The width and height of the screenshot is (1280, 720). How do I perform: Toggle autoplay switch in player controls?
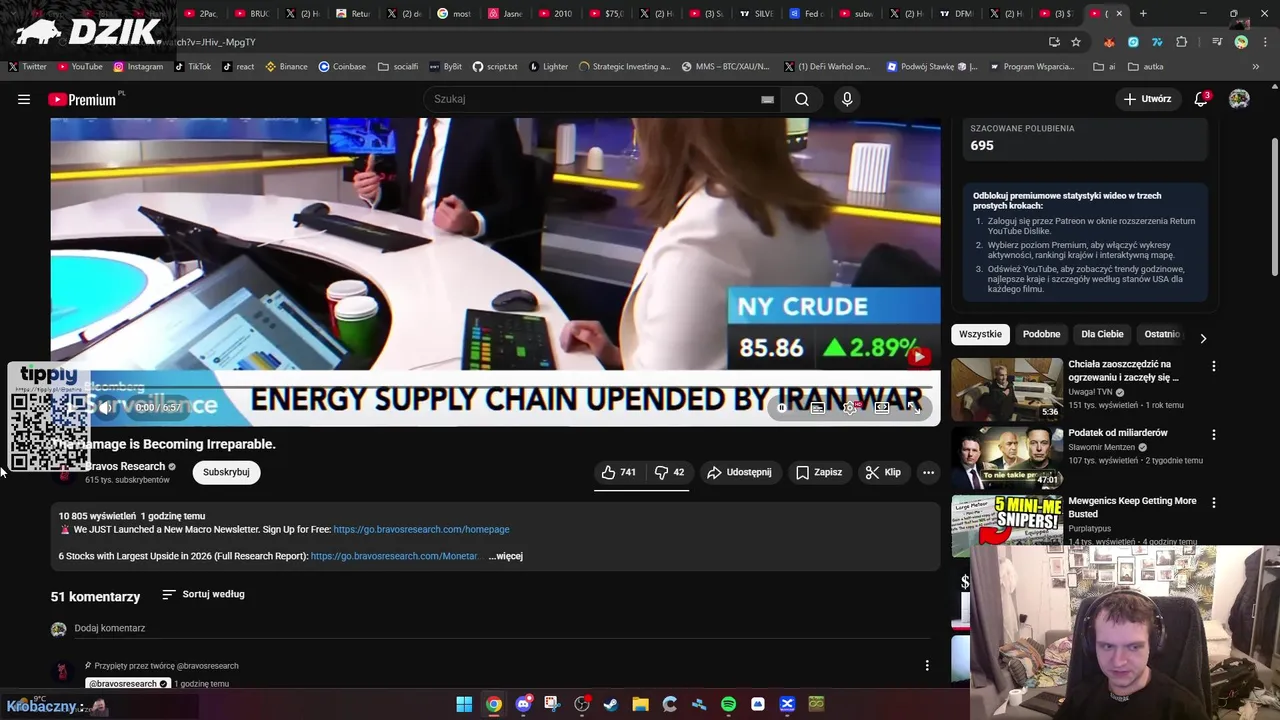[783, 408]
